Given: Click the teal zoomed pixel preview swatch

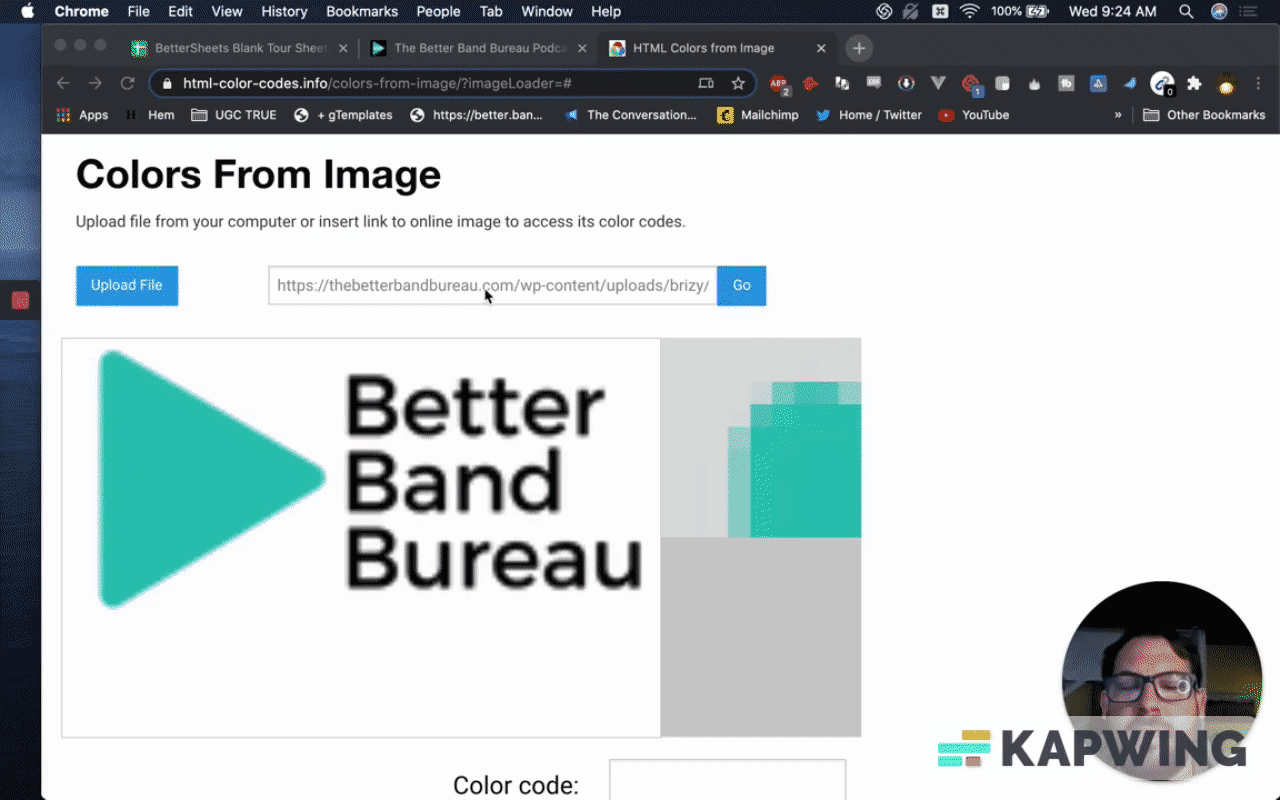Looking at the screenshot, I should click(761, 438).
